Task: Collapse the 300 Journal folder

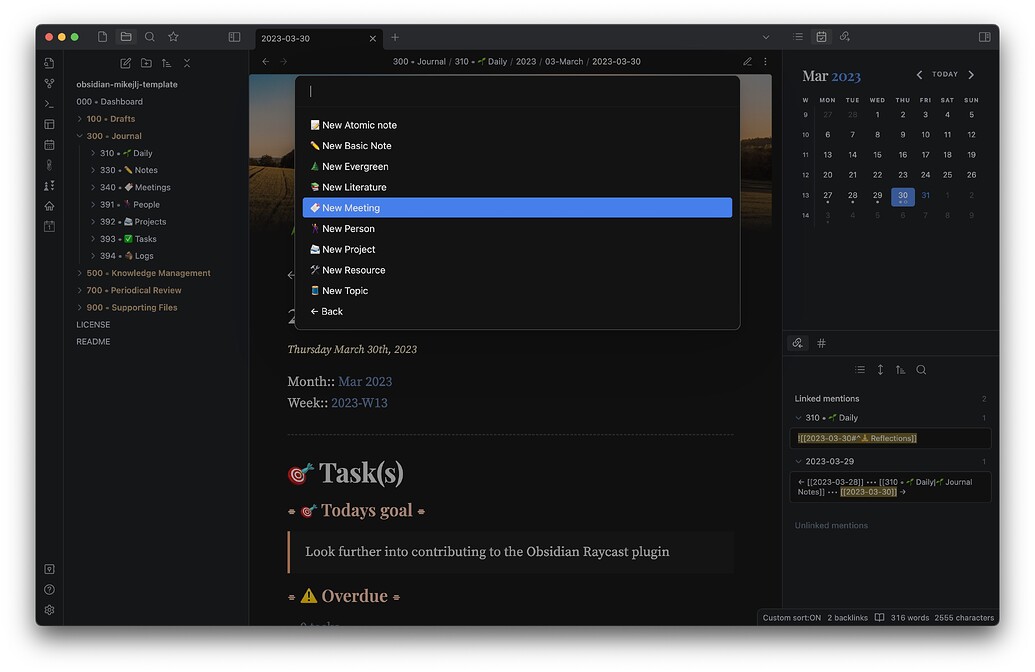Action: coord(80,136)
